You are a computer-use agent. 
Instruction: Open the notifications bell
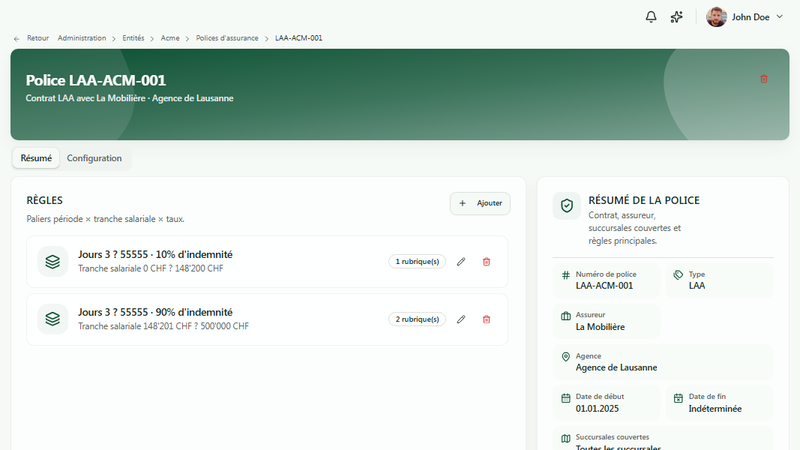pyautogui.click(x=651, y=17)
